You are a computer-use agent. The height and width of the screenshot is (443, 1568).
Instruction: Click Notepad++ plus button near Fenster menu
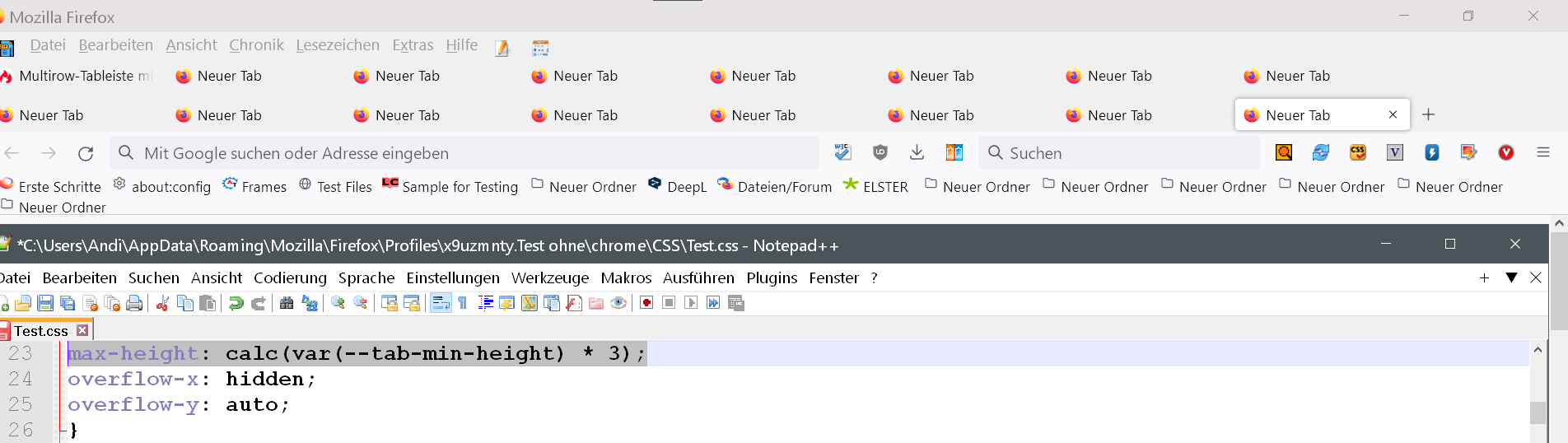point(1484,277)
